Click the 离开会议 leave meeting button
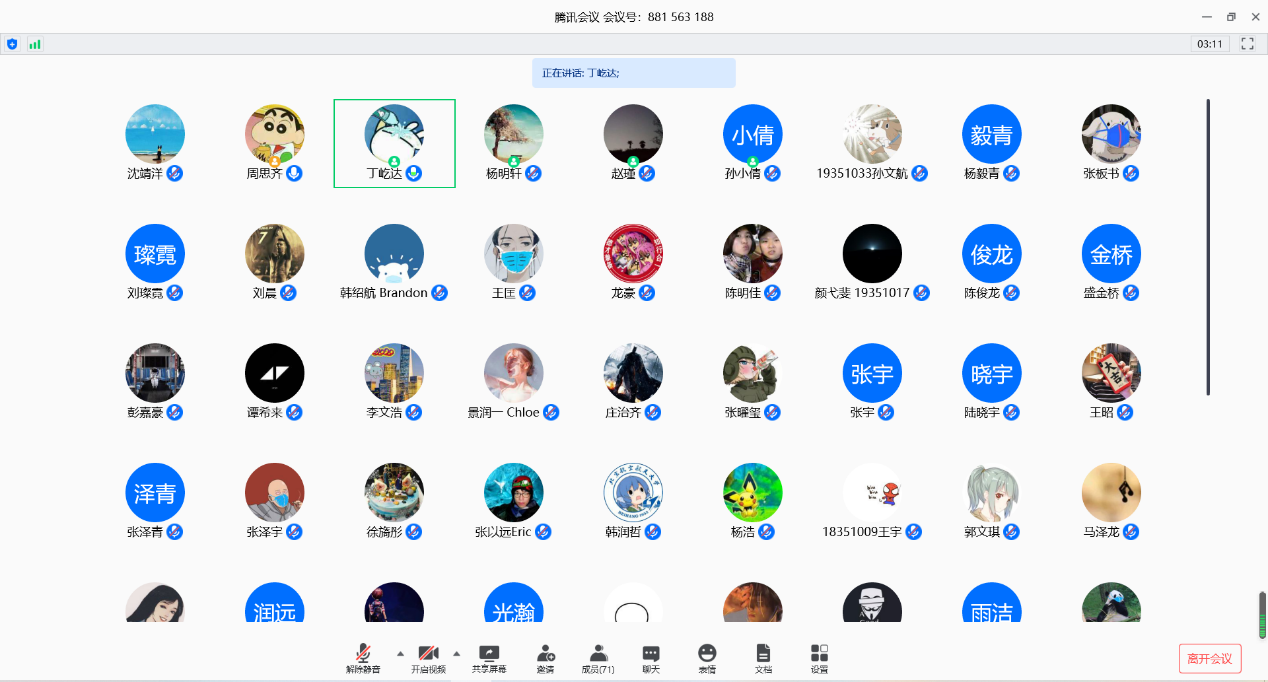The image size is (1268, 682). [1210, 658]
